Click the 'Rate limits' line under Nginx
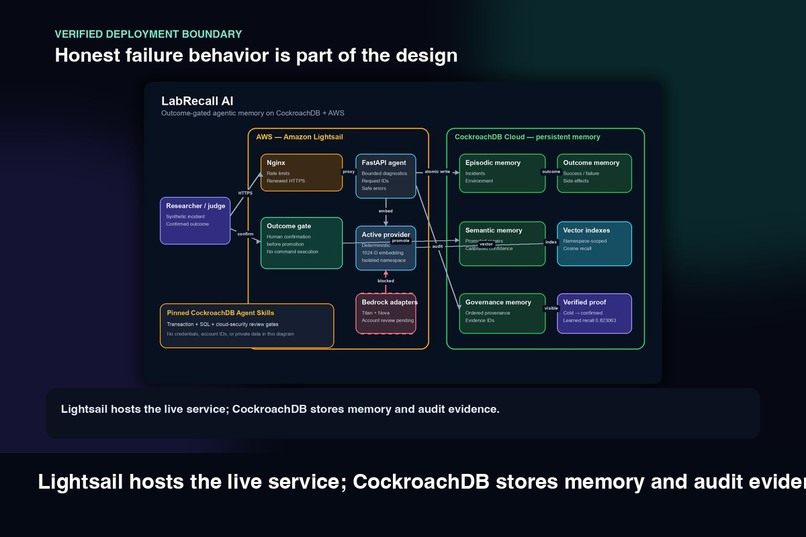The width and height of the screenshot is (806, 537). [x=278, y=173]
